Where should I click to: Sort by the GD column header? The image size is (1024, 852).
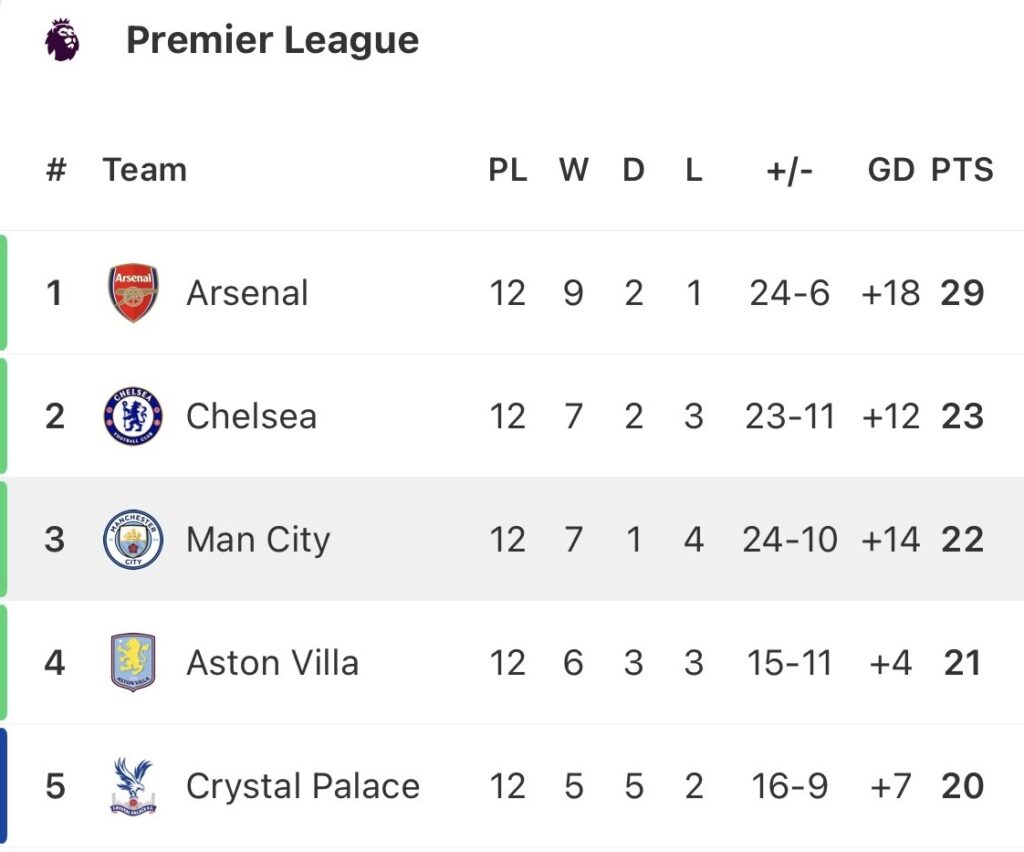coord(890,170)
